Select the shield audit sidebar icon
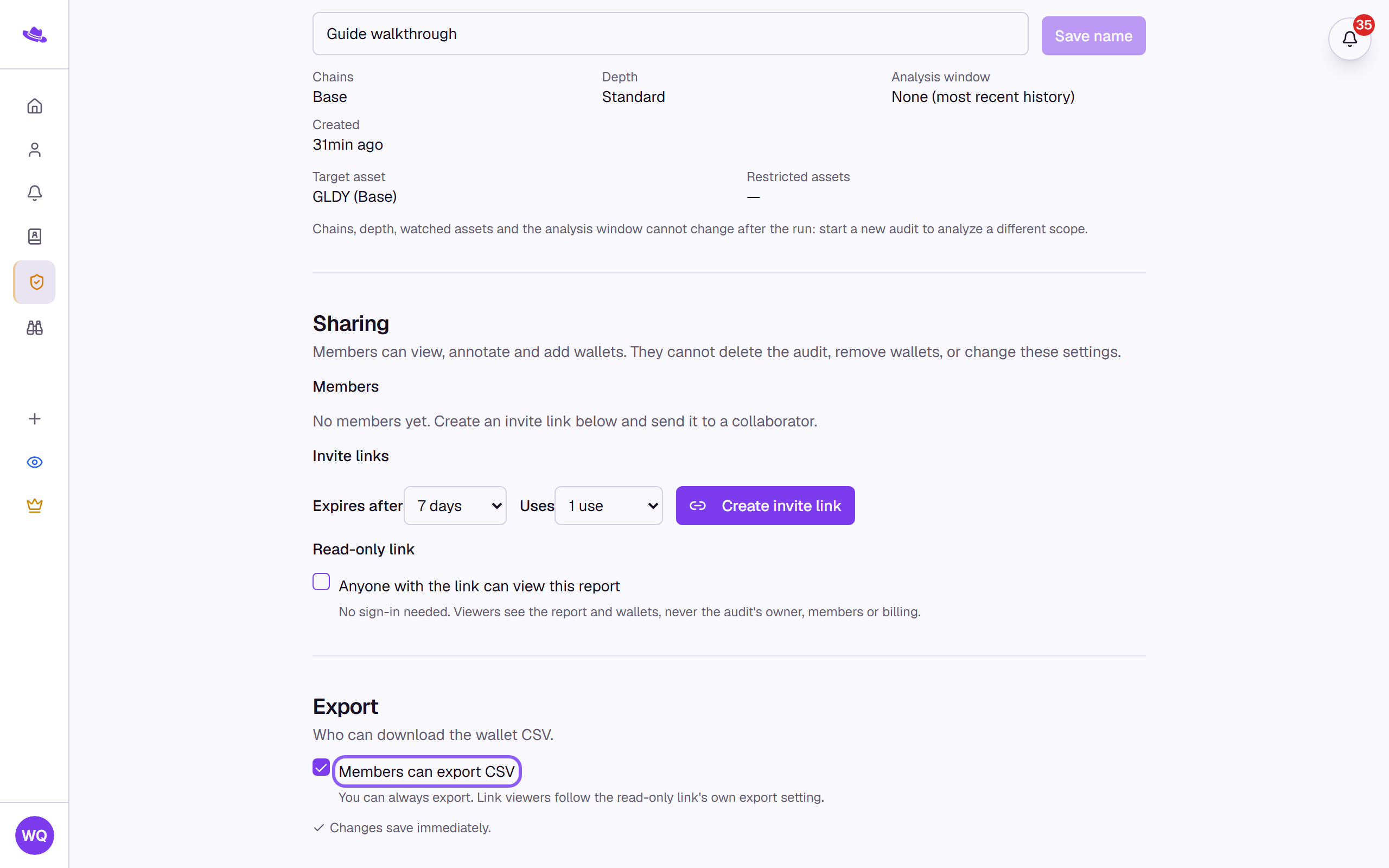Image resolution: width=1389 pixels, height=868 pixels. [35, 282]
